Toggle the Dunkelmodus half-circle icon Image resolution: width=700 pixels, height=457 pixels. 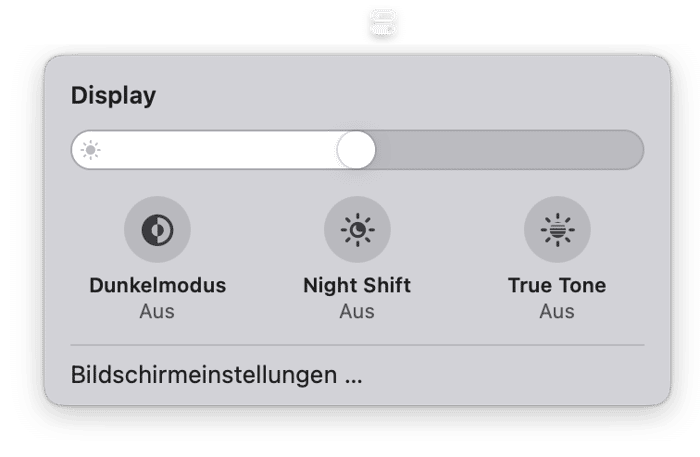coord(157,229)
